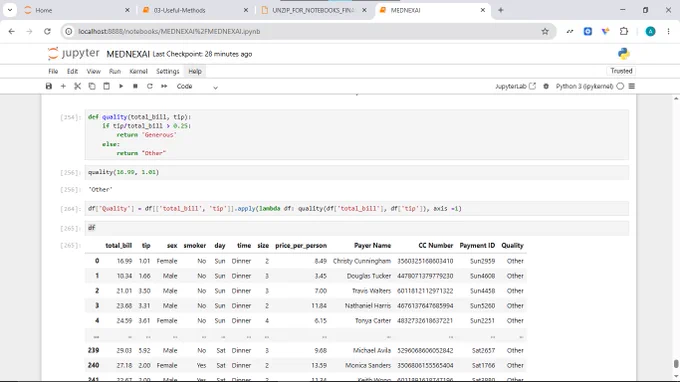Select the Michael Avila cell
The image size is (680, 382).
[x=372, y=350]
